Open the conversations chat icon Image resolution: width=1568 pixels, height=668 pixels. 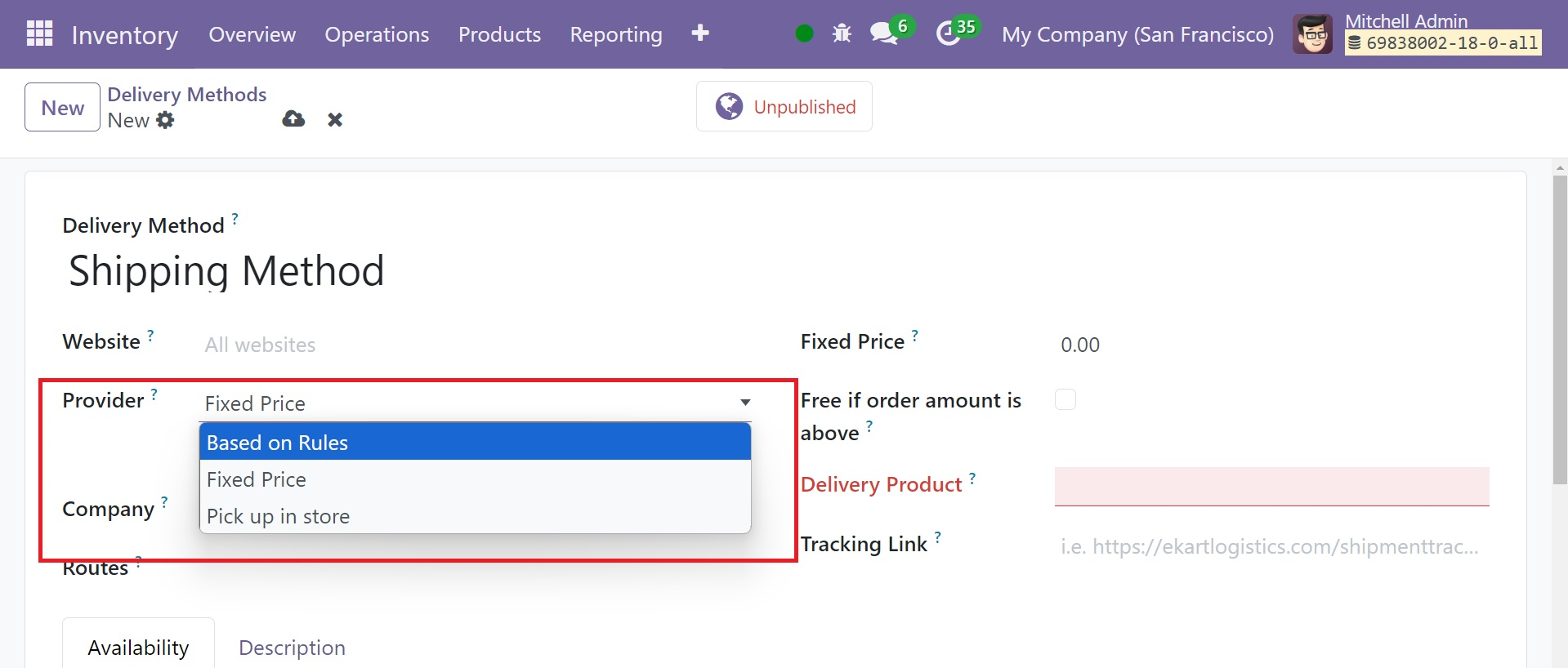click(x=883, y=33)
